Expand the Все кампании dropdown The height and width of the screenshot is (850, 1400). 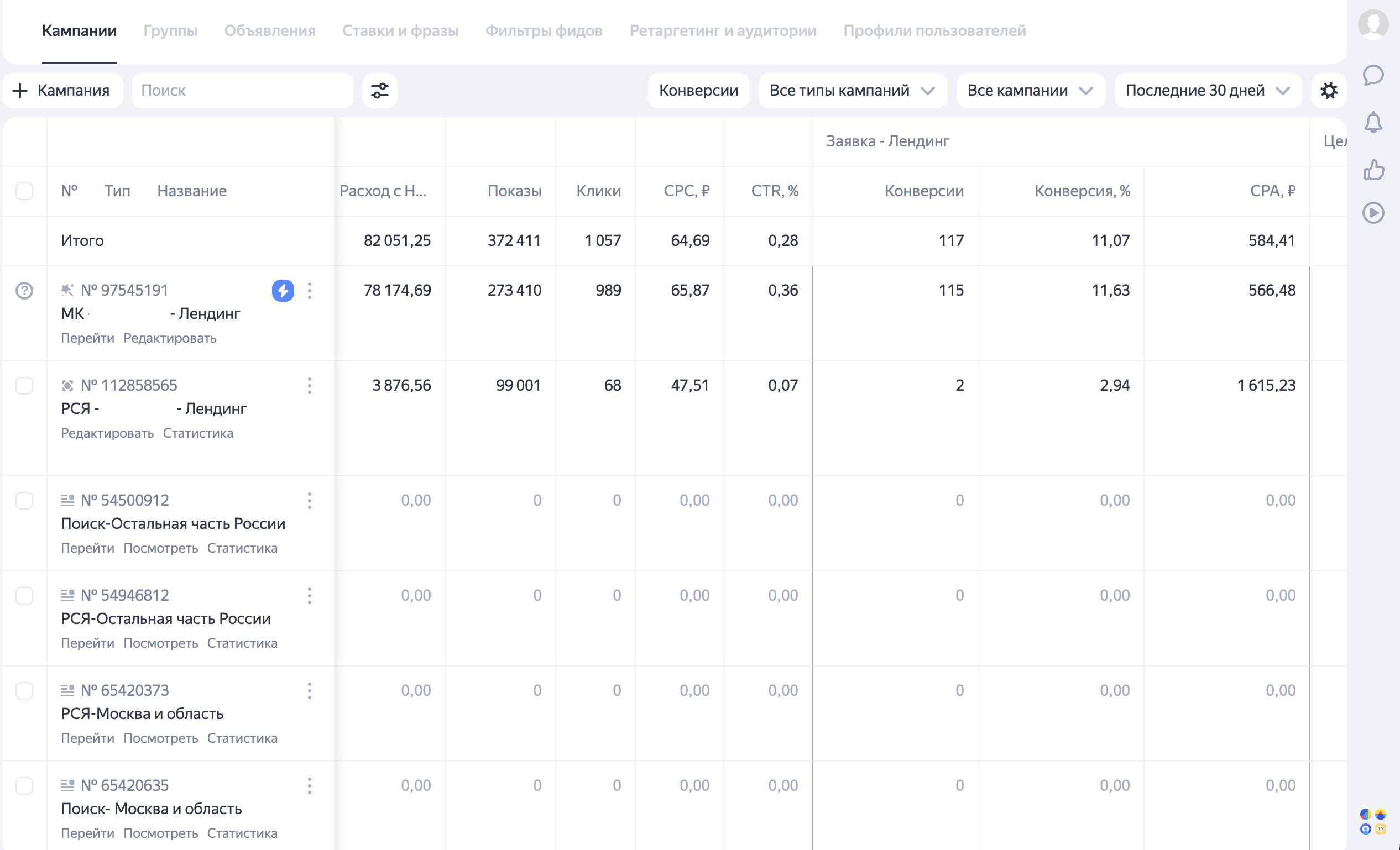(x=1030, y=90)
